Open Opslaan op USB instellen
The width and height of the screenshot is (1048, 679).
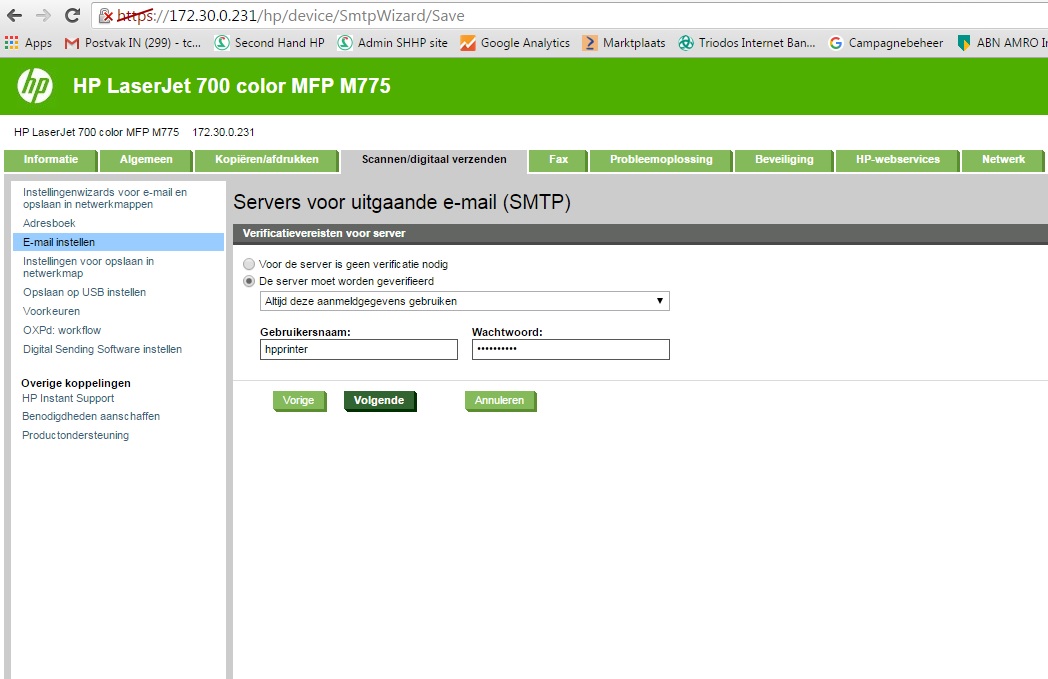pos(84,292)
